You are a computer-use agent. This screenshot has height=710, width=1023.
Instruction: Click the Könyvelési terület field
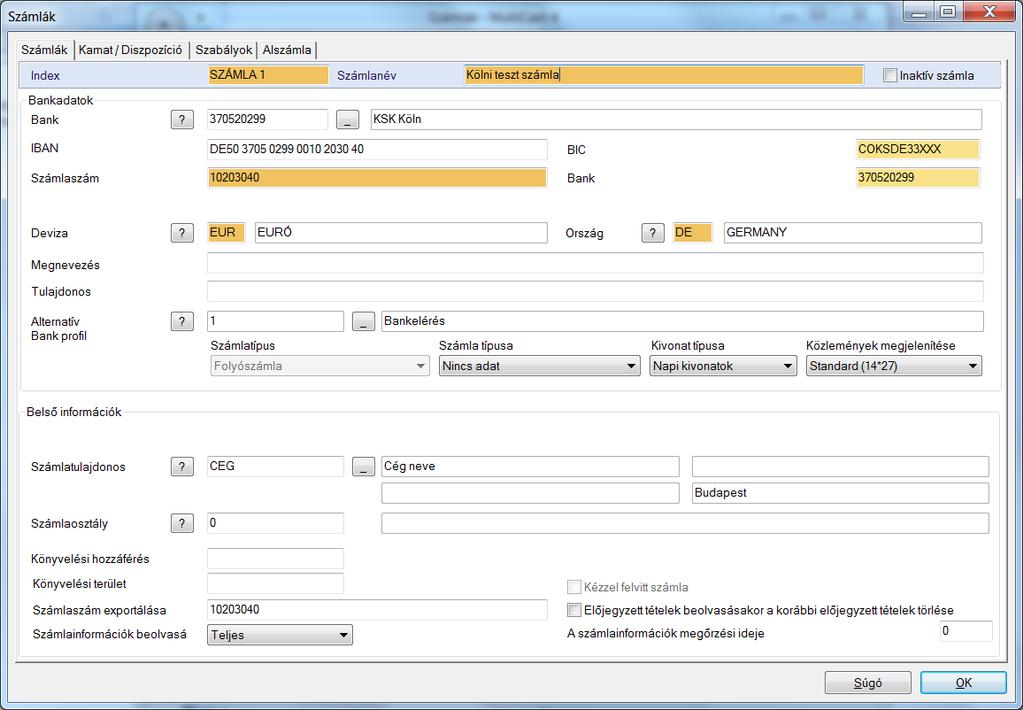[x=275, y=583]
